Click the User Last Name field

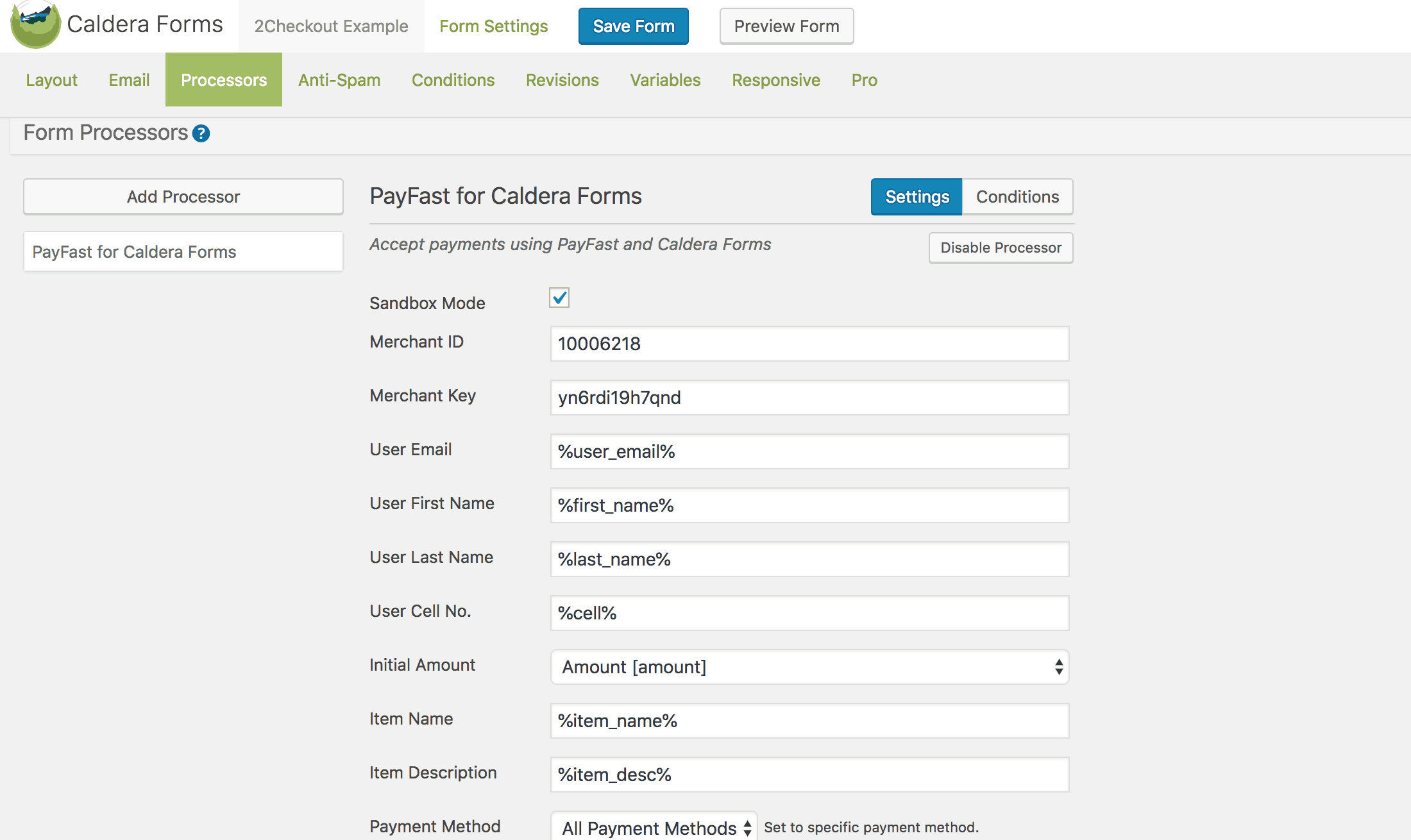tap(809, 559)
